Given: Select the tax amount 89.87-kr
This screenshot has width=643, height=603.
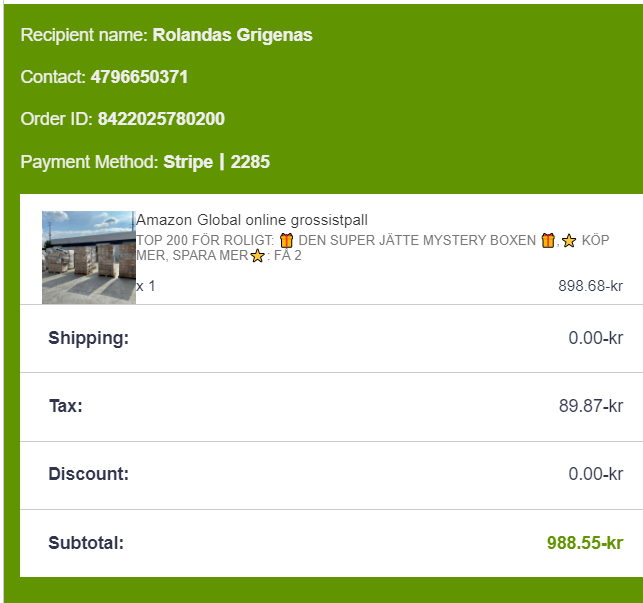Looking at the screenshot, I should (x=590, y=406).
